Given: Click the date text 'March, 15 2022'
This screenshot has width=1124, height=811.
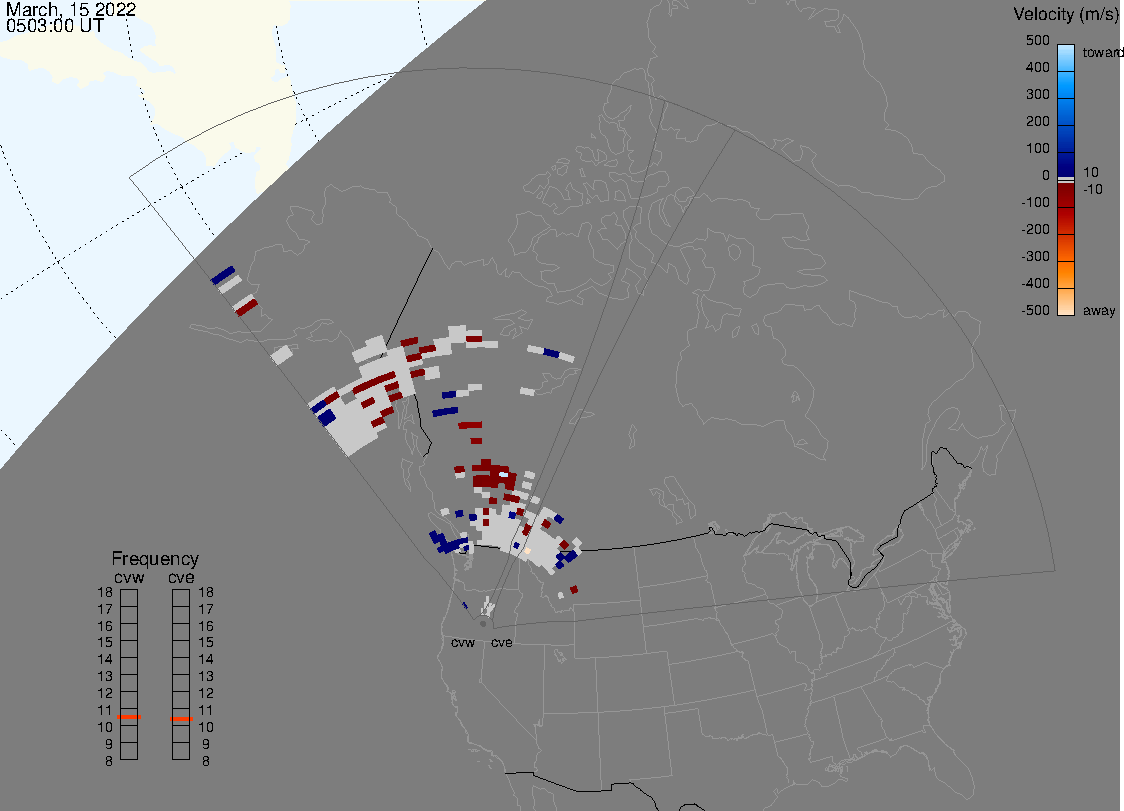Looking at the screenshot, I should click(x=71, y=9).
